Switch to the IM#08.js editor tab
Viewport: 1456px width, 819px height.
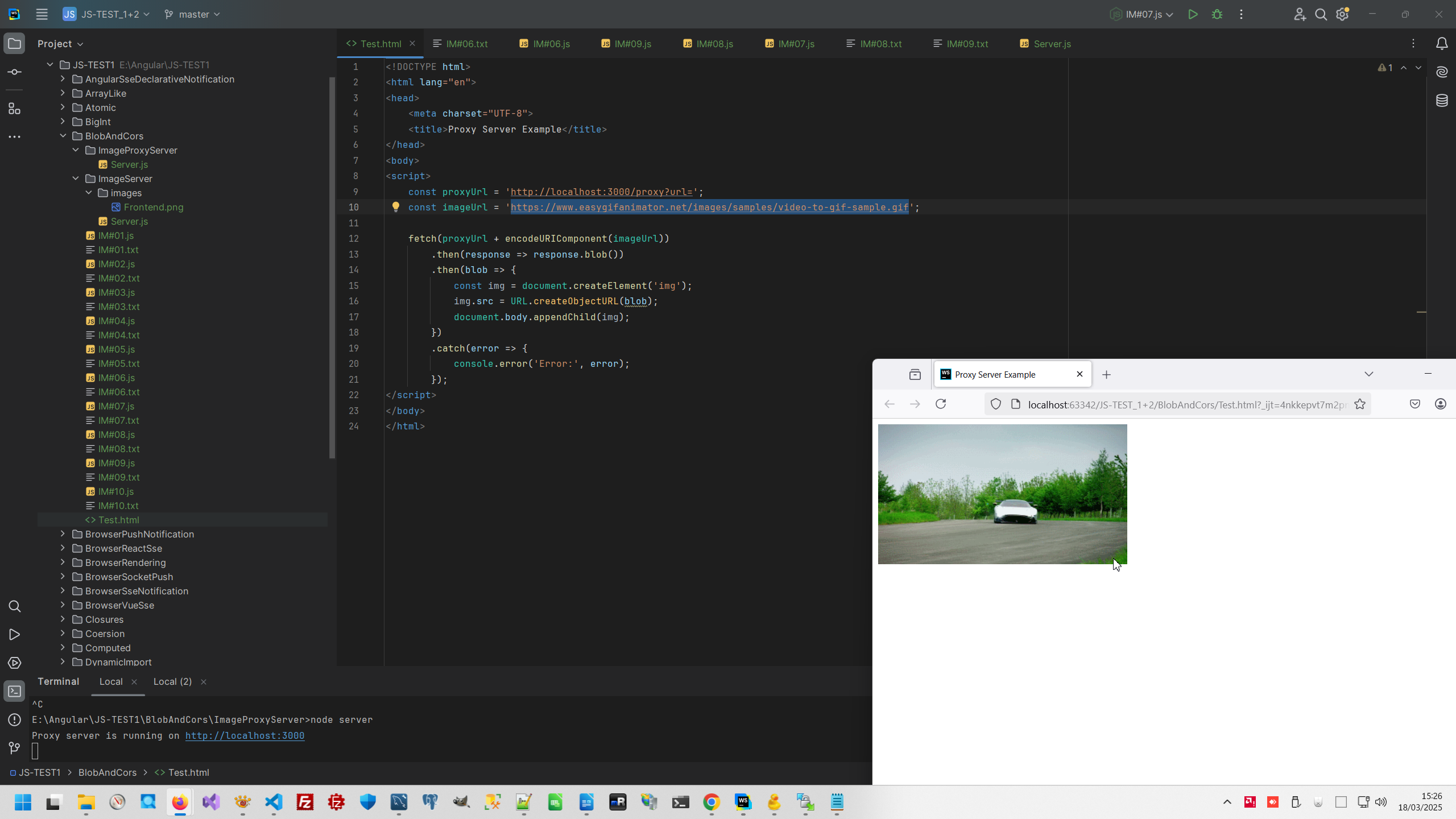[714, 44]
